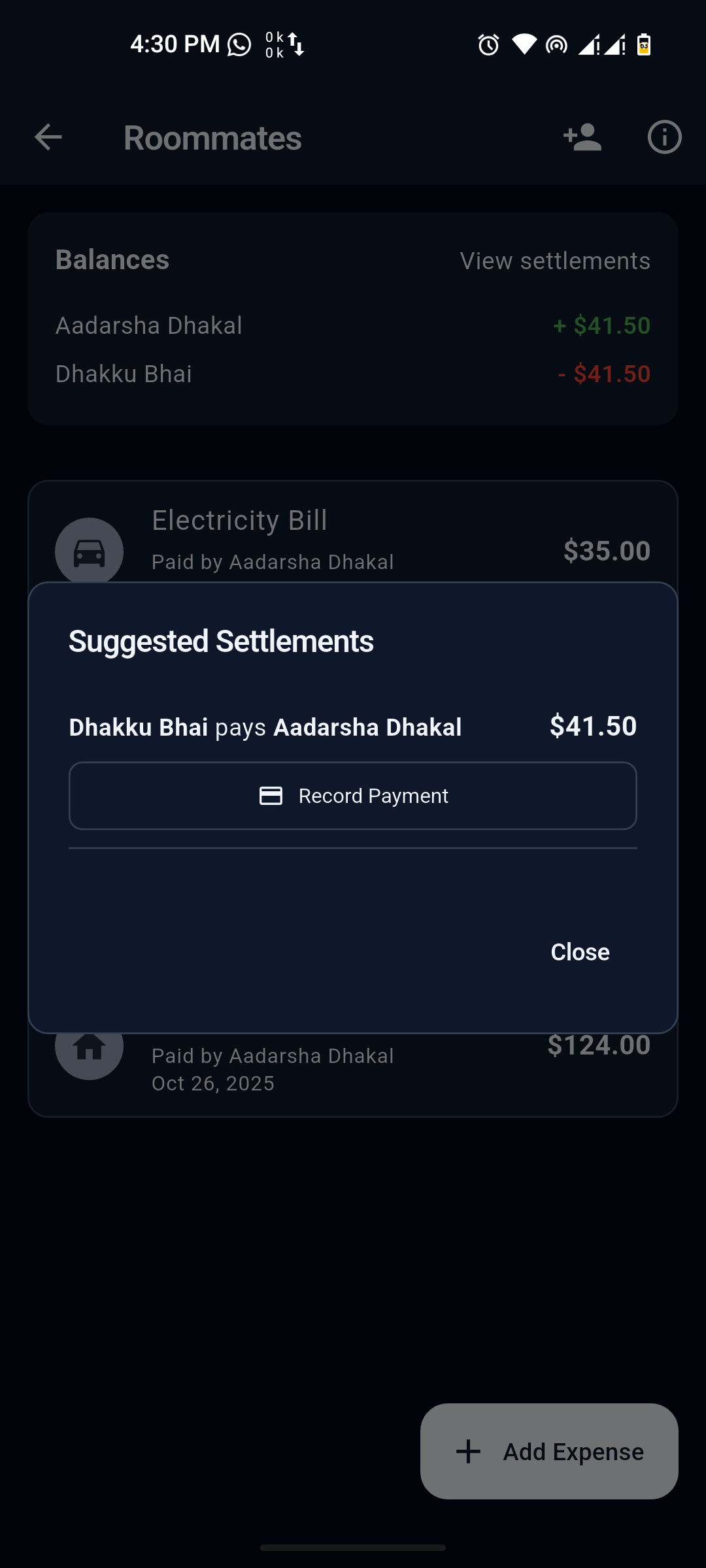
Task: Tap the Roommates group title
Action: click(212, 138)
